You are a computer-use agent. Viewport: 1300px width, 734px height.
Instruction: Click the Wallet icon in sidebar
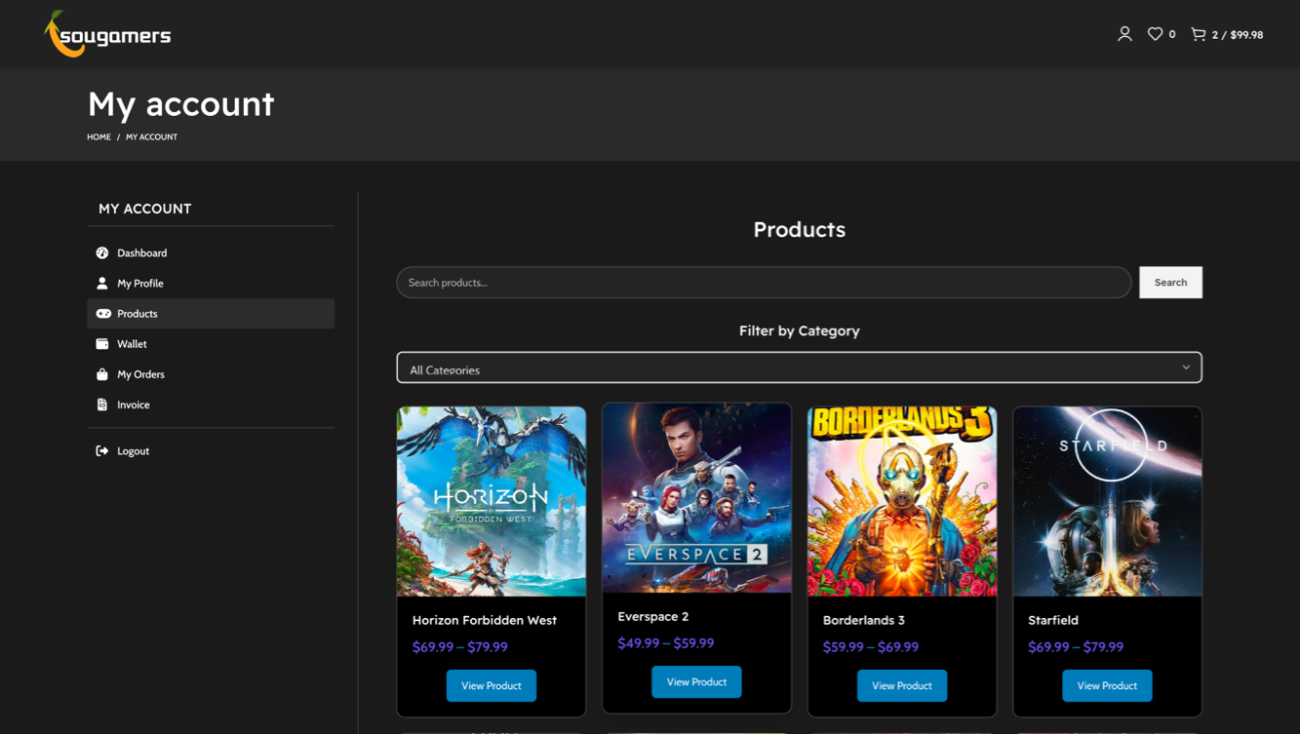tap(102, 344)
